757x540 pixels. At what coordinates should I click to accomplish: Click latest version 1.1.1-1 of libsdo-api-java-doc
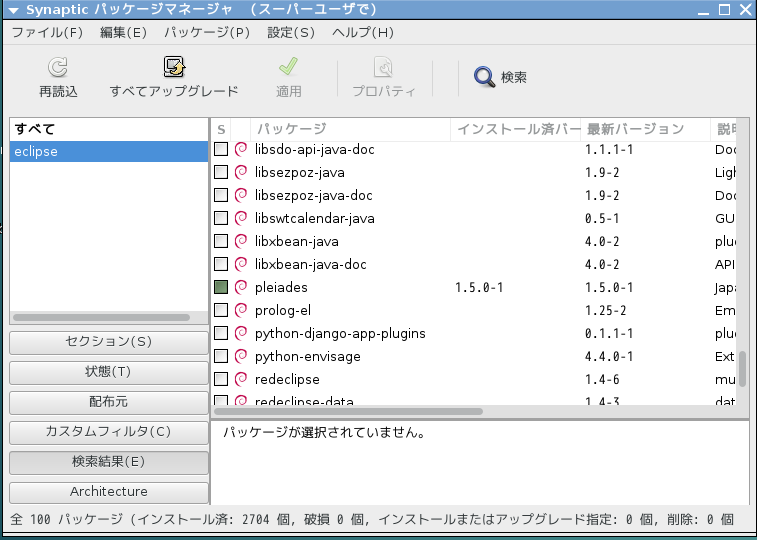[x=609, y=150]
